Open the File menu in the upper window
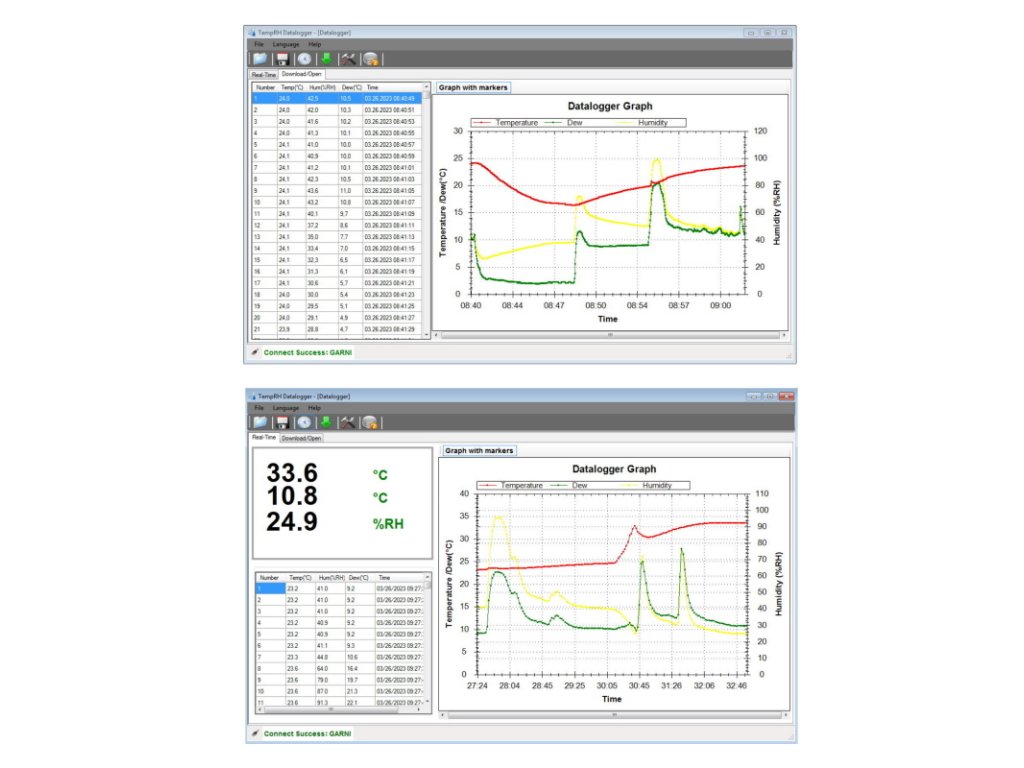Image resolution: width=1024 pixels, height=768 pixels. (x=259, y=44)
